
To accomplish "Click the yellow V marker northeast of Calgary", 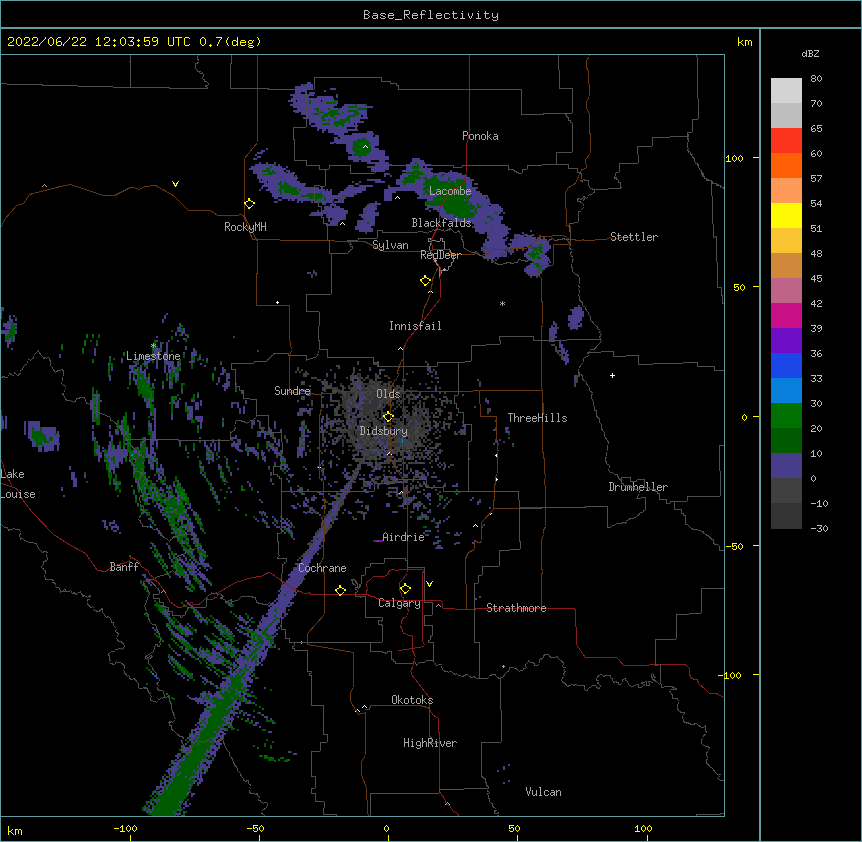I will tap(429, 584).
